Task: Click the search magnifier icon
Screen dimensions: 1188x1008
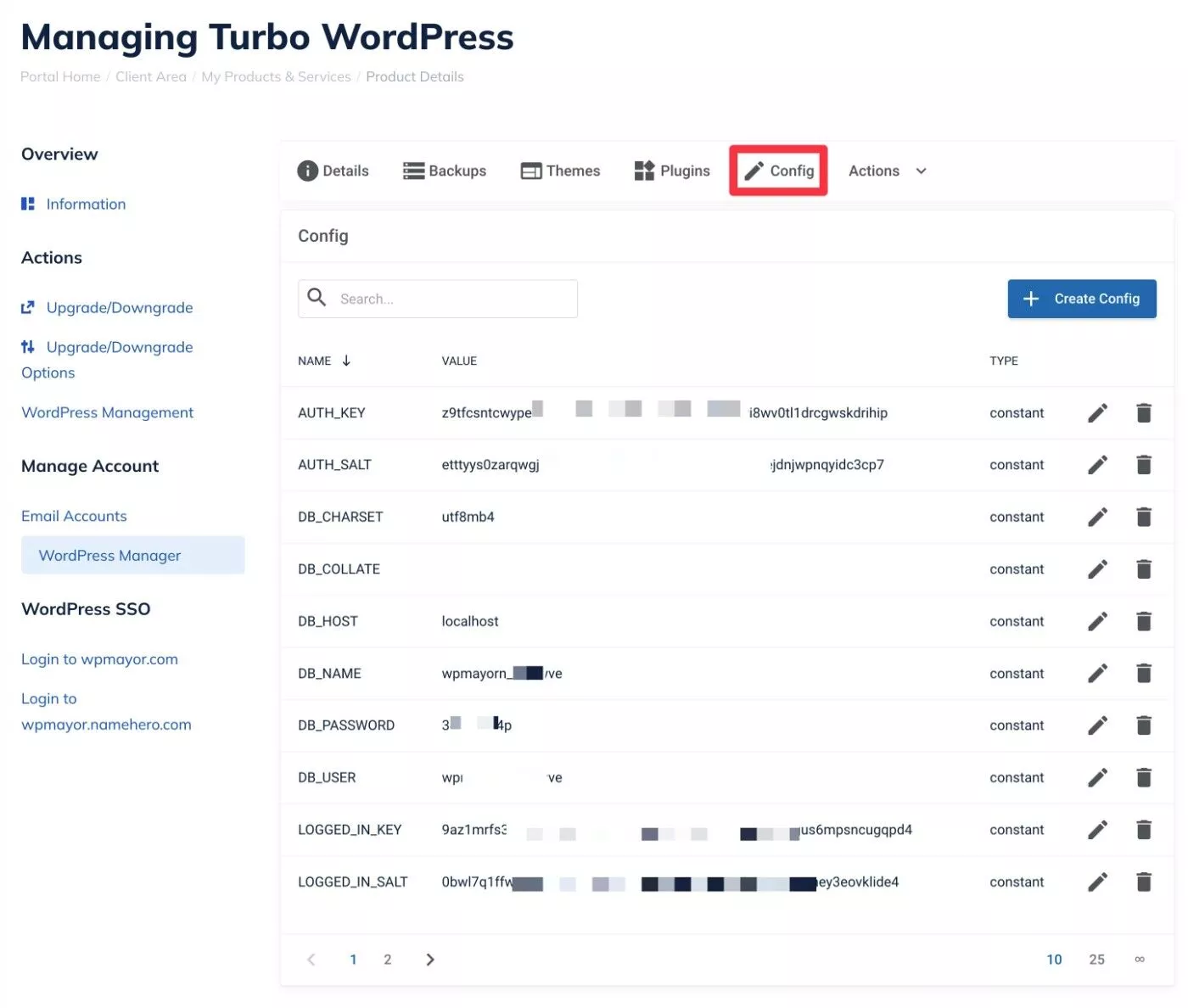Action: point(317,297)
